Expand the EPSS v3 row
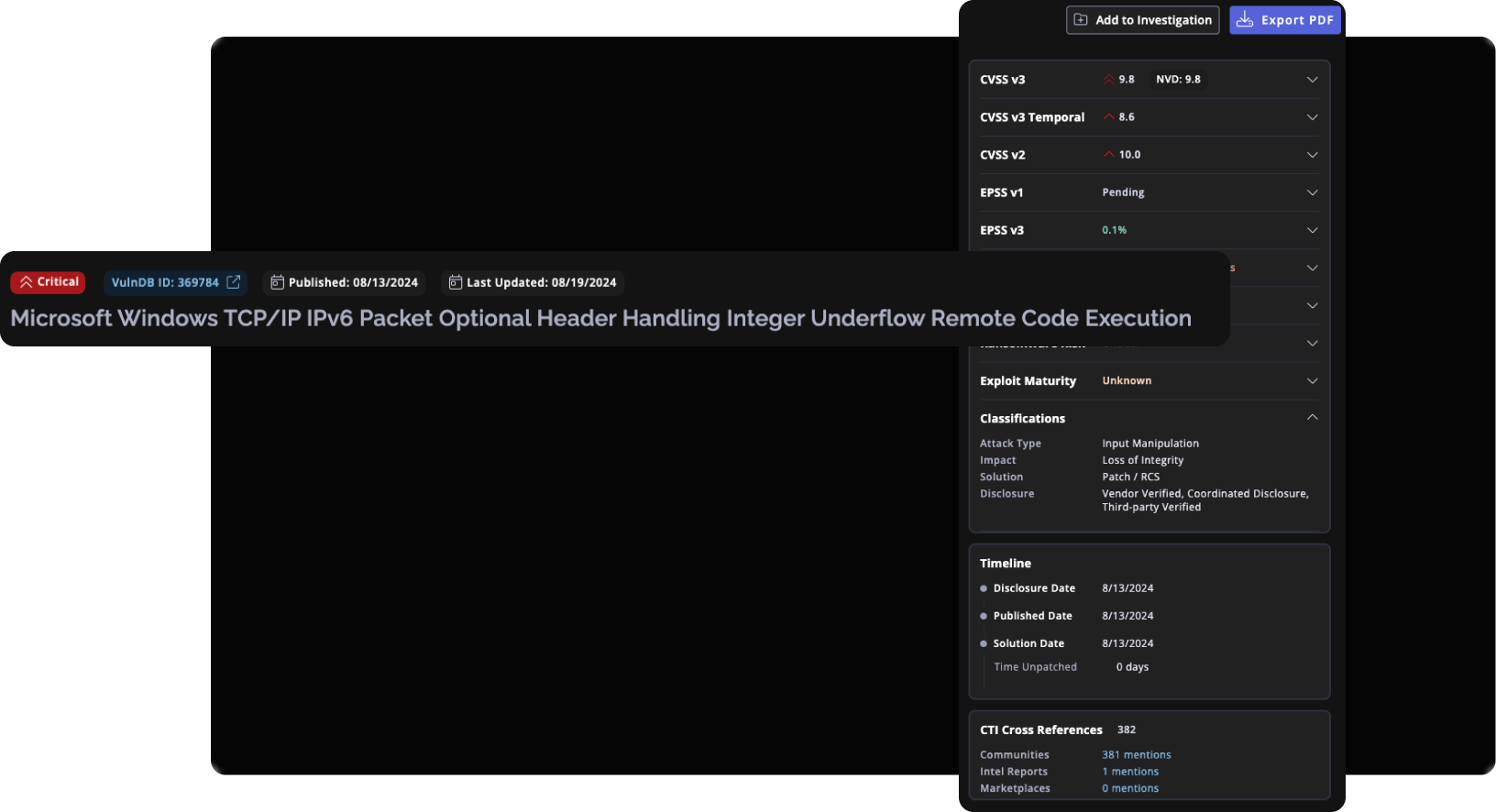The width and height of the screenshot is (1496, 812). coord(1313,230)
